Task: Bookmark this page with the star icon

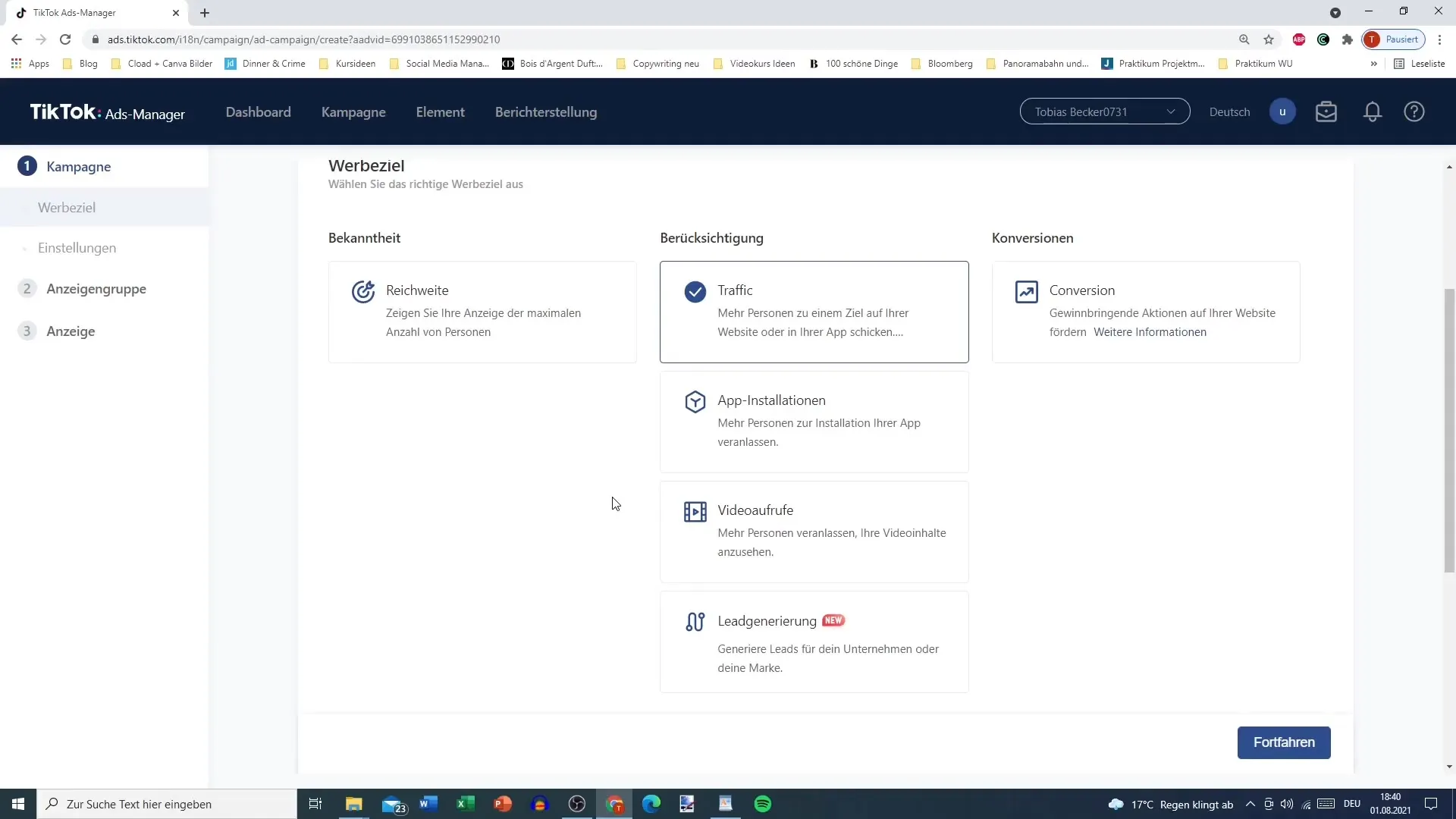Action: (x=1269, y=39)
